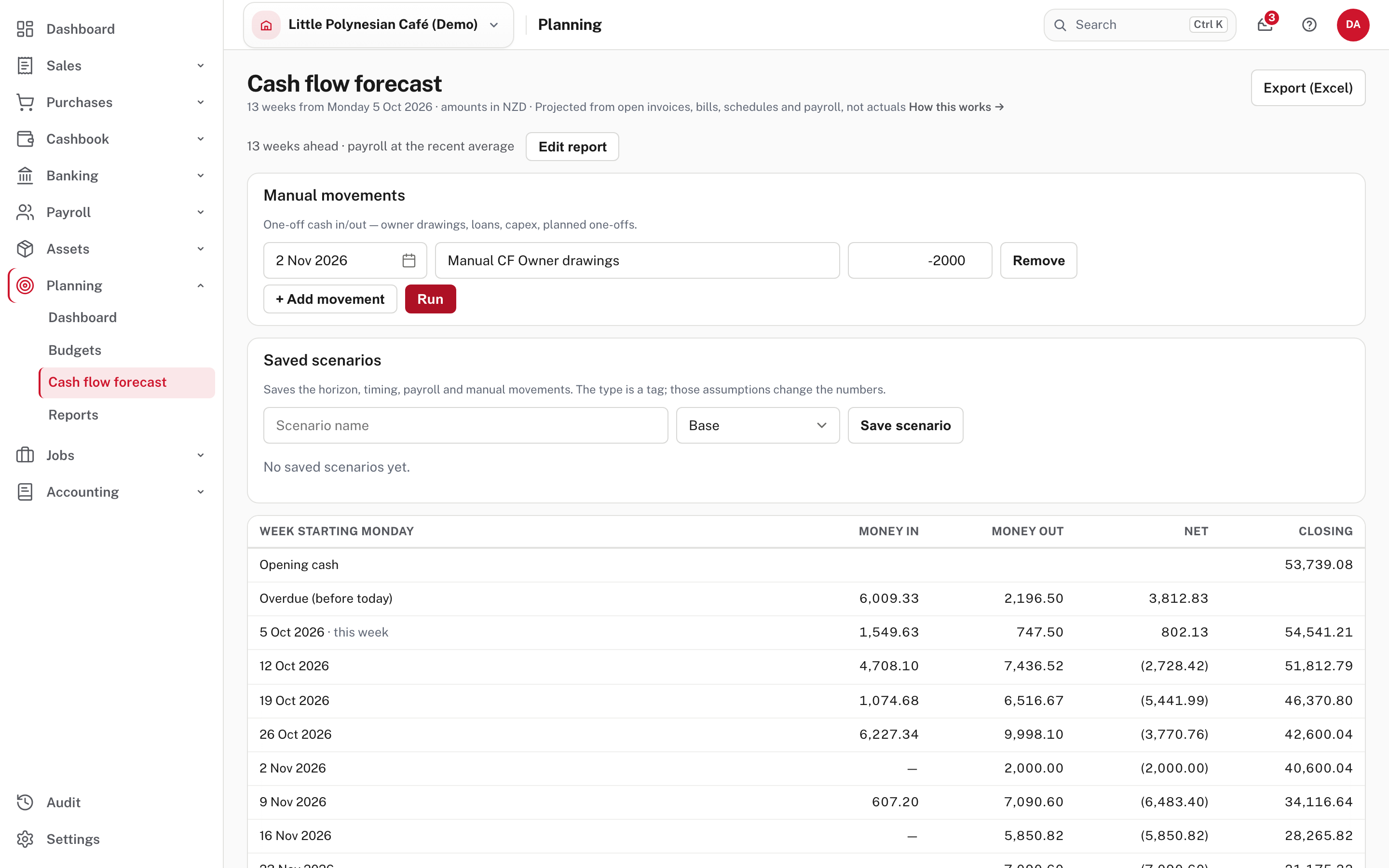Remove the Owner drawings movement
1389x868 pixels.
(1038, 260)
